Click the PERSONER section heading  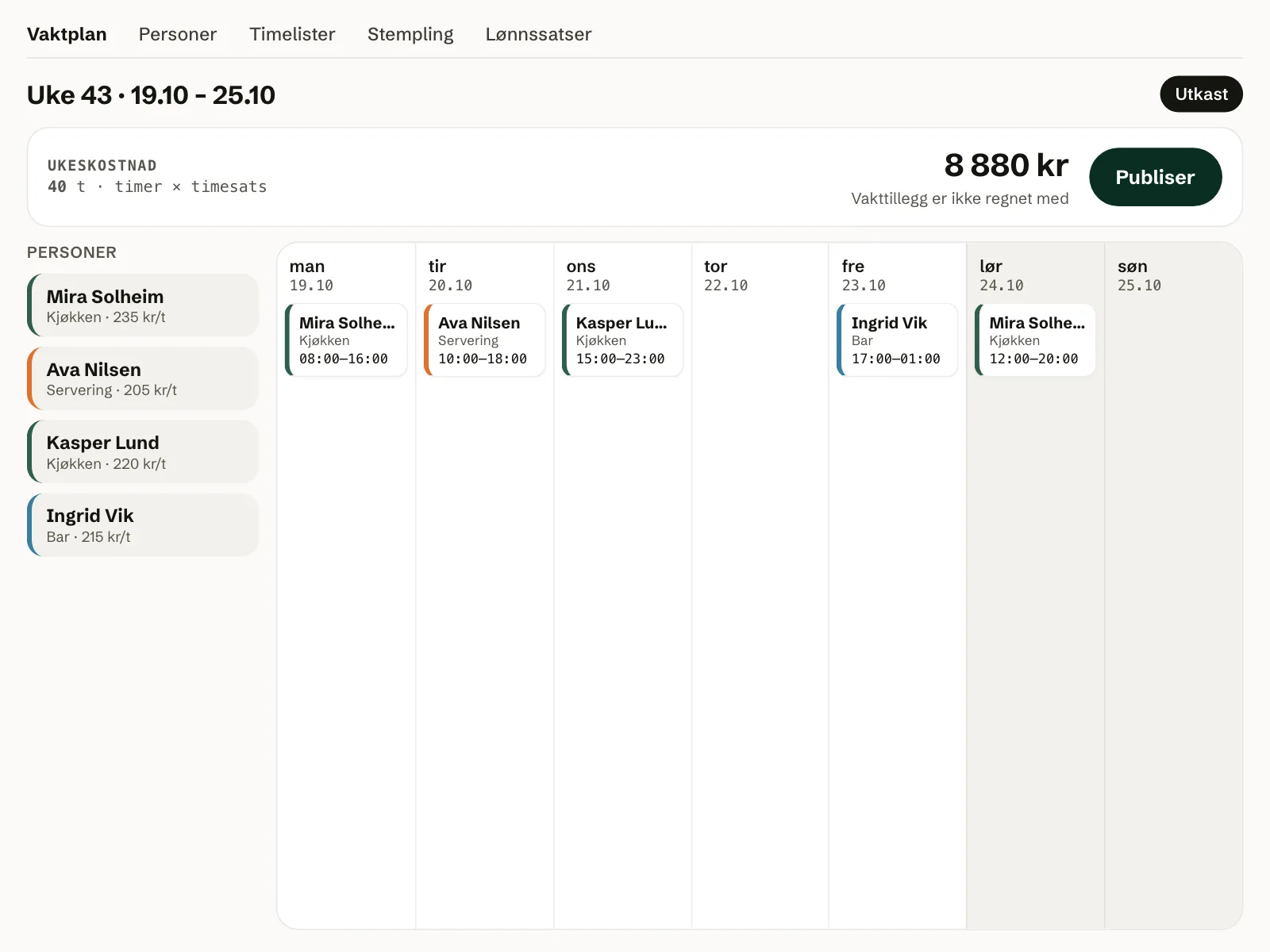(71, 252)
